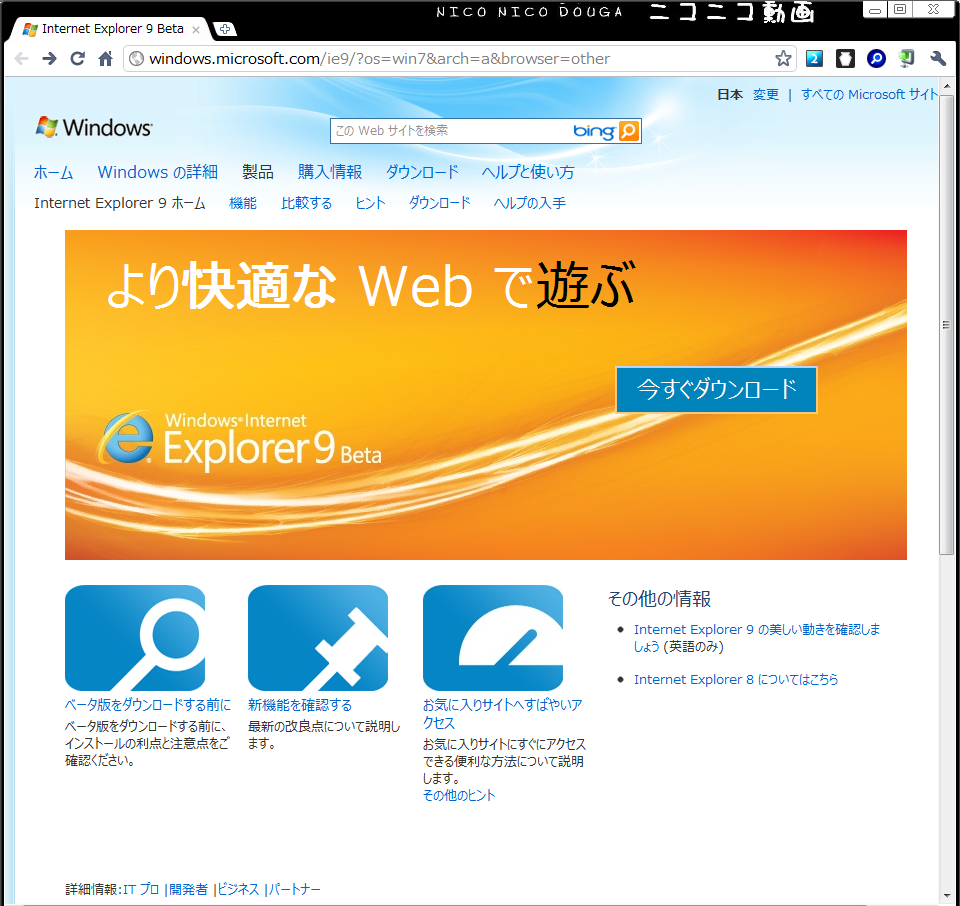Click the browser Back arrow

pyautogui.click(x=21, y=59)
